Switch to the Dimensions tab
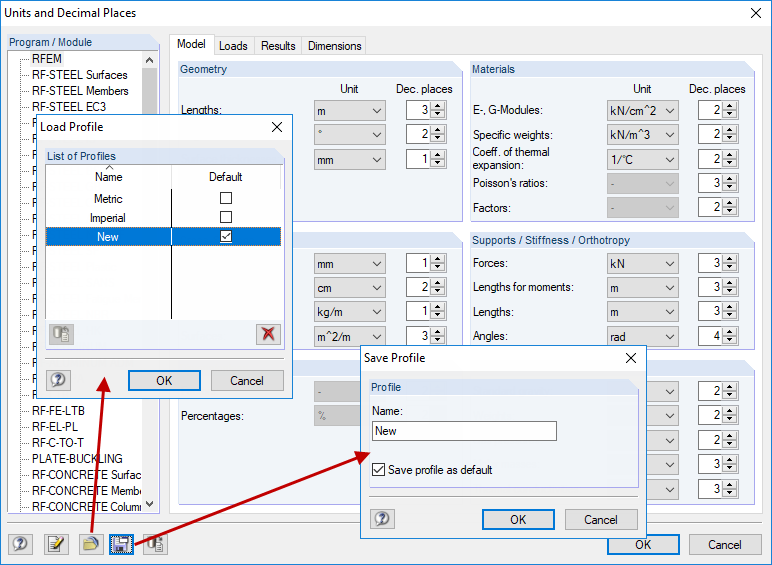The height and width of the screenshot is (565, 772). (x=334, y=46)
